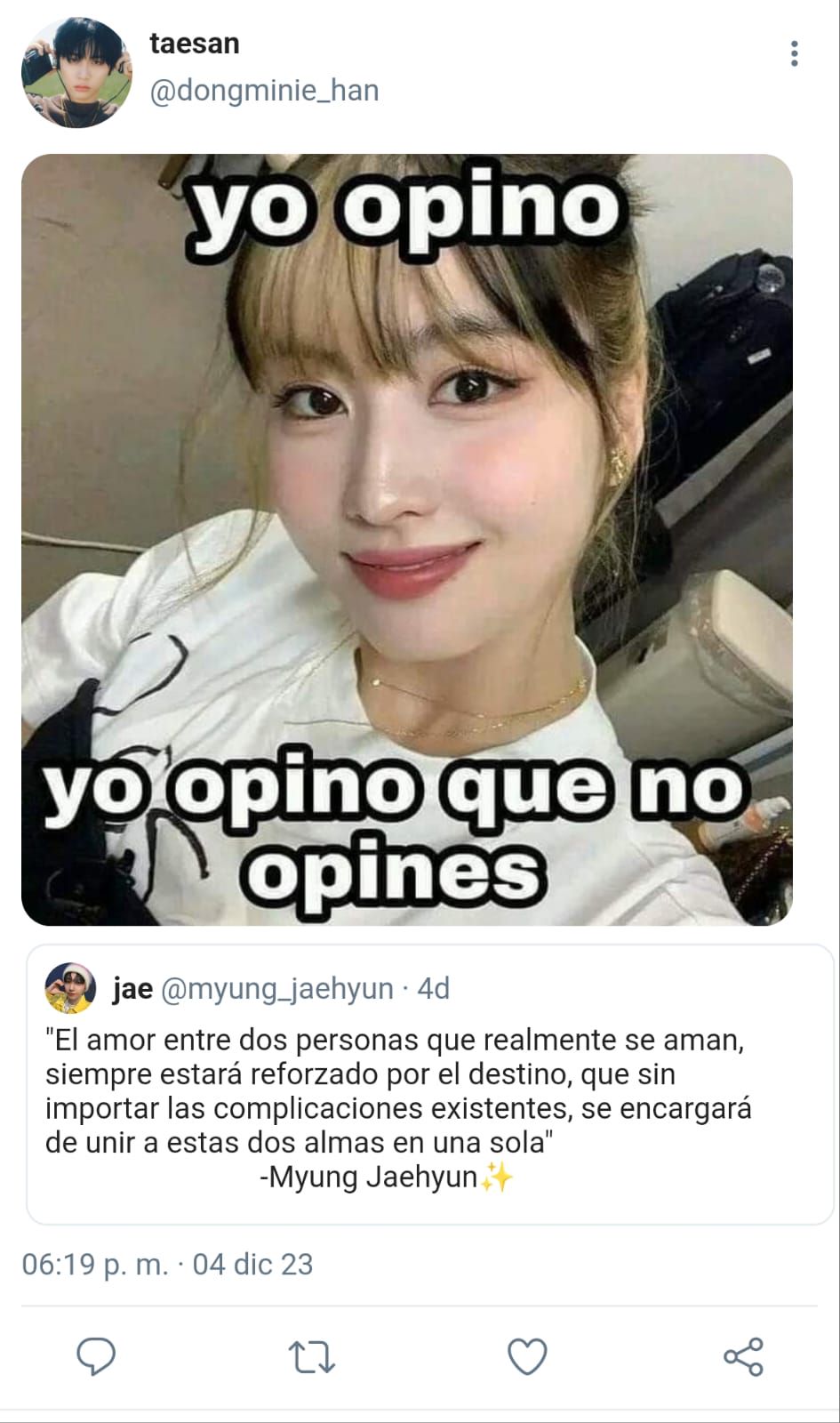This screenshot has width=840, height=1423.
Task: Select the 4d timestamp of quoted tweet
Action: coord(434,988)
